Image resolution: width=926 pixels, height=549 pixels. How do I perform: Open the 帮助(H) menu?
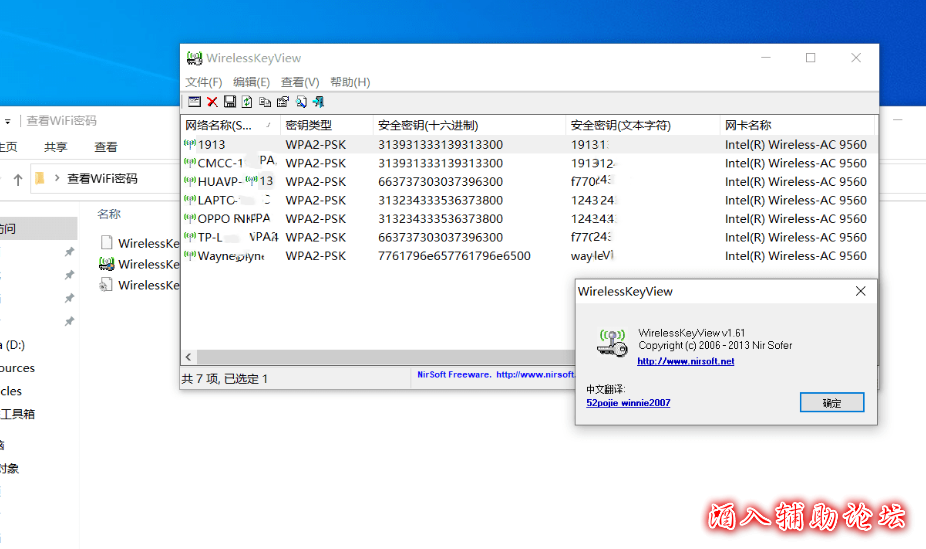350,82
